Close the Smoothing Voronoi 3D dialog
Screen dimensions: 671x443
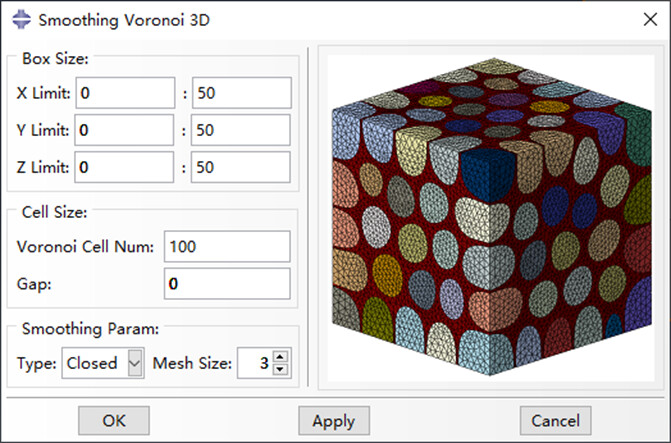point(650,19)
